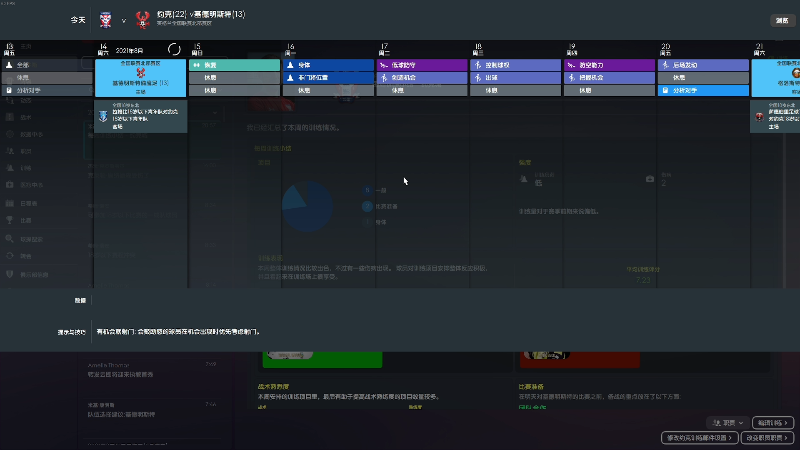Screen dimensions: 800x450
Task: Click 休息 rest slot on day 17
Action: [422, 90]
